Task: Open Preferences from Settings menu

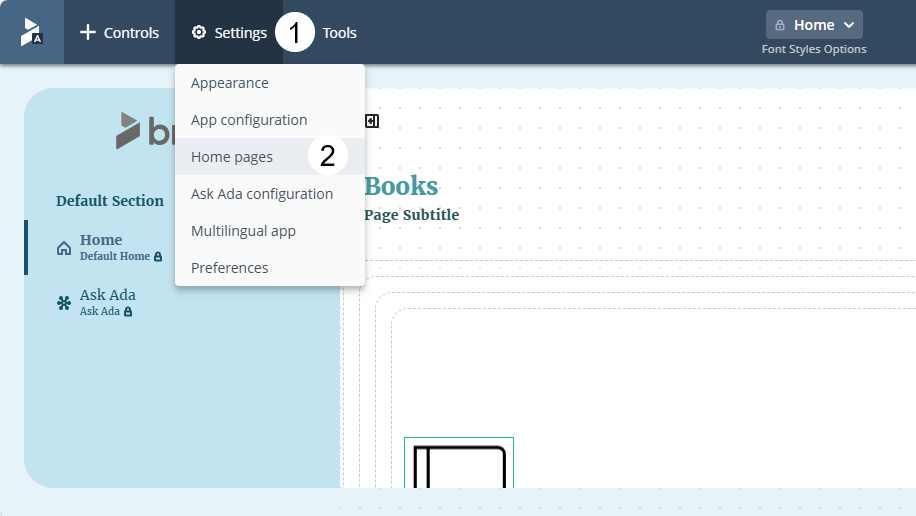Action: [x=270, y=268]
